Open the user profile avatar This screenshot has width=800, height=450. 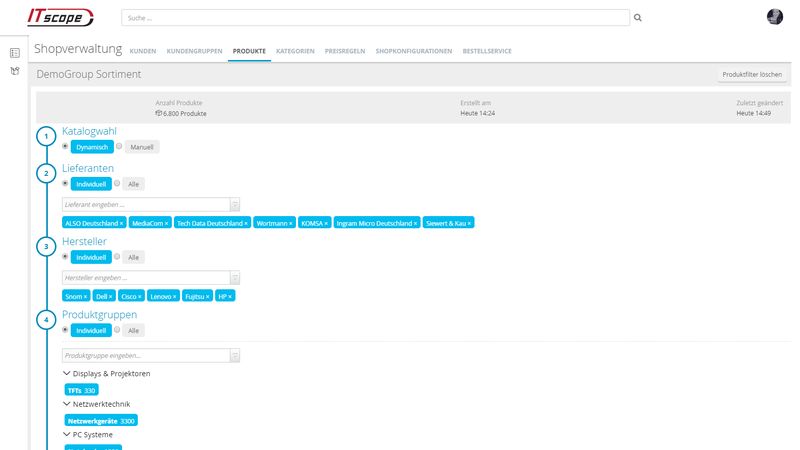(775, 17)
